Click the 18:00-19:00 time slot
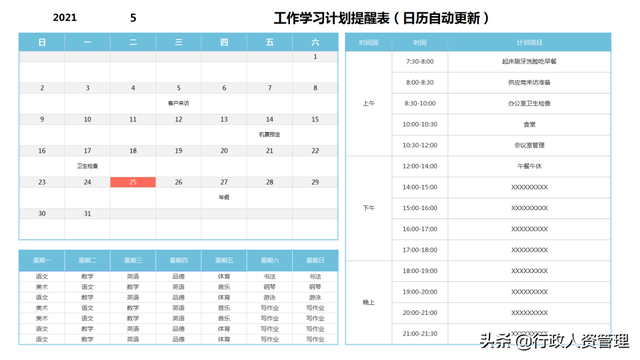 click(420, 271)
